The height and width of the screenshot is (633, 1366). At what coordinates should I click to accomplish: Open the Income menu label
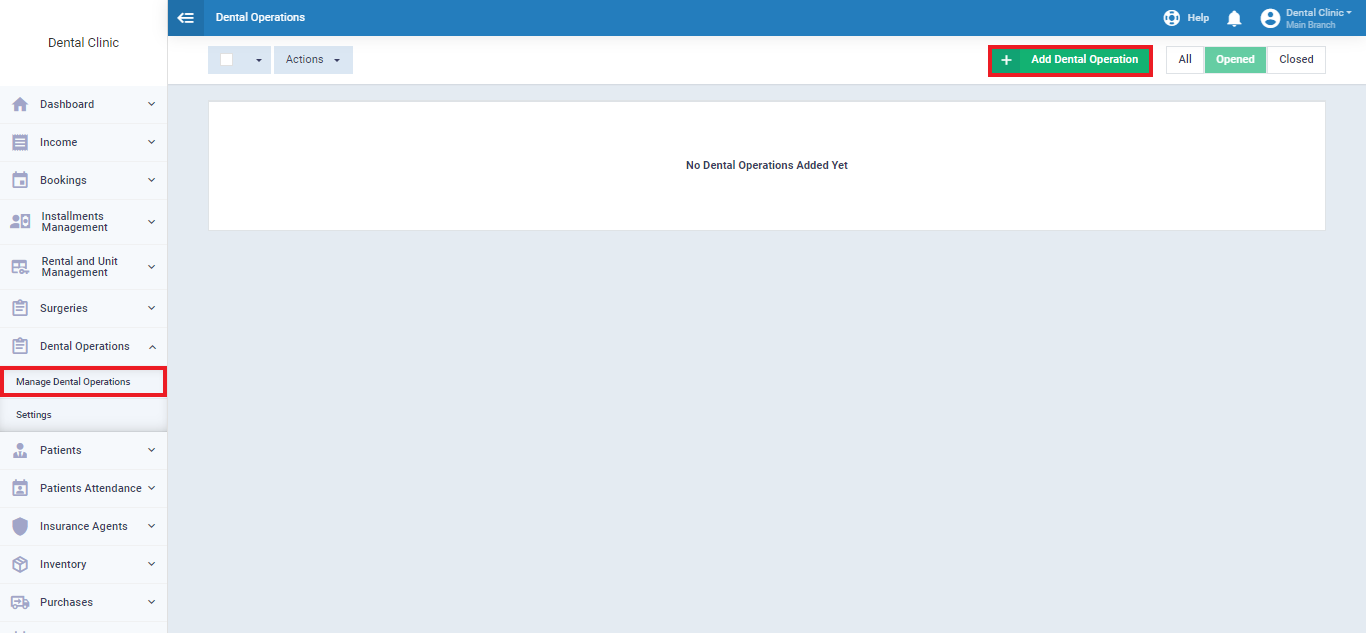[x=58, y=142]
